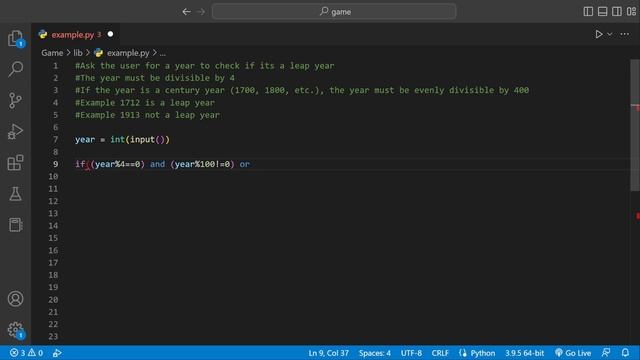
Task: Open Source Control view
Action: coord(16,100)
